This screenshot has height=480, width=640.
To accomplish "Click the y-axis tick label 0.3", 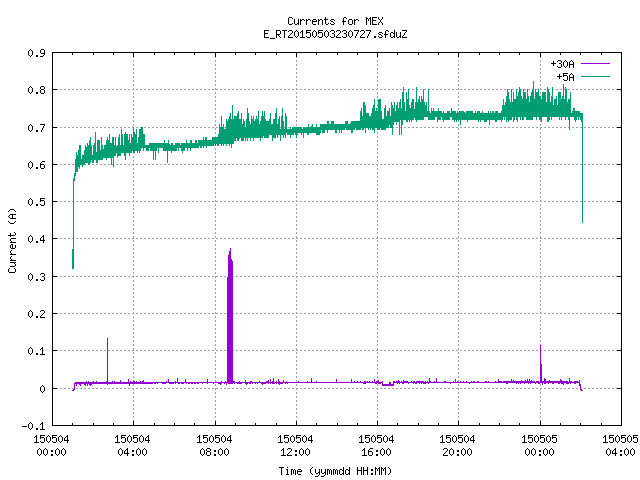I will coord(36,277).
